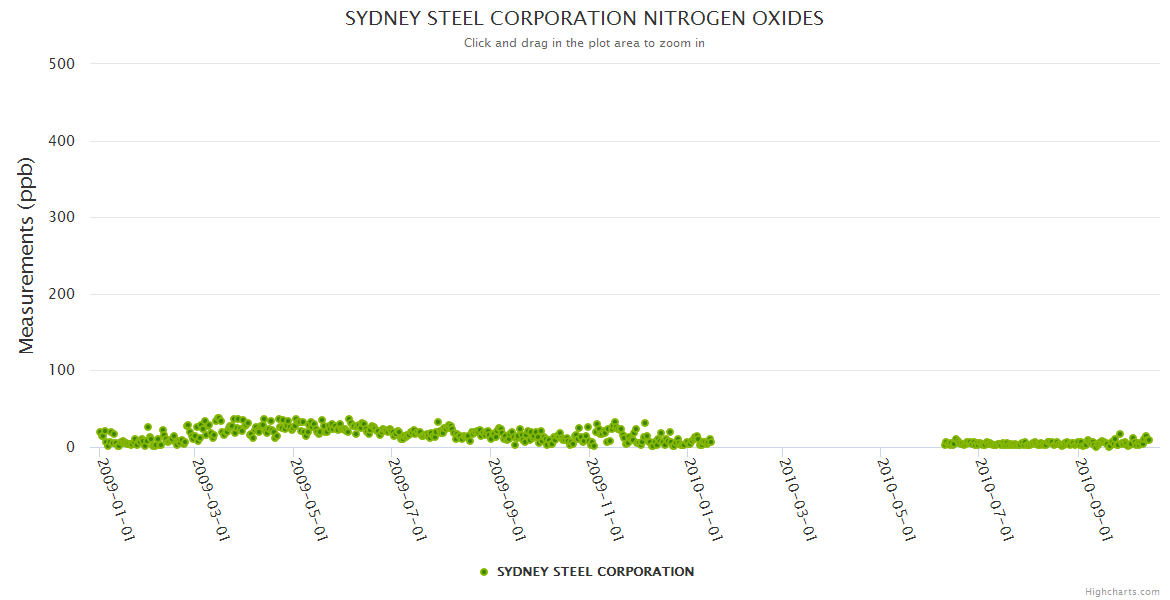This screenshot has width=1170, height=600.
Task: Click the 2009-09-01 x-axis label
Action: click(x=507, y=499)
